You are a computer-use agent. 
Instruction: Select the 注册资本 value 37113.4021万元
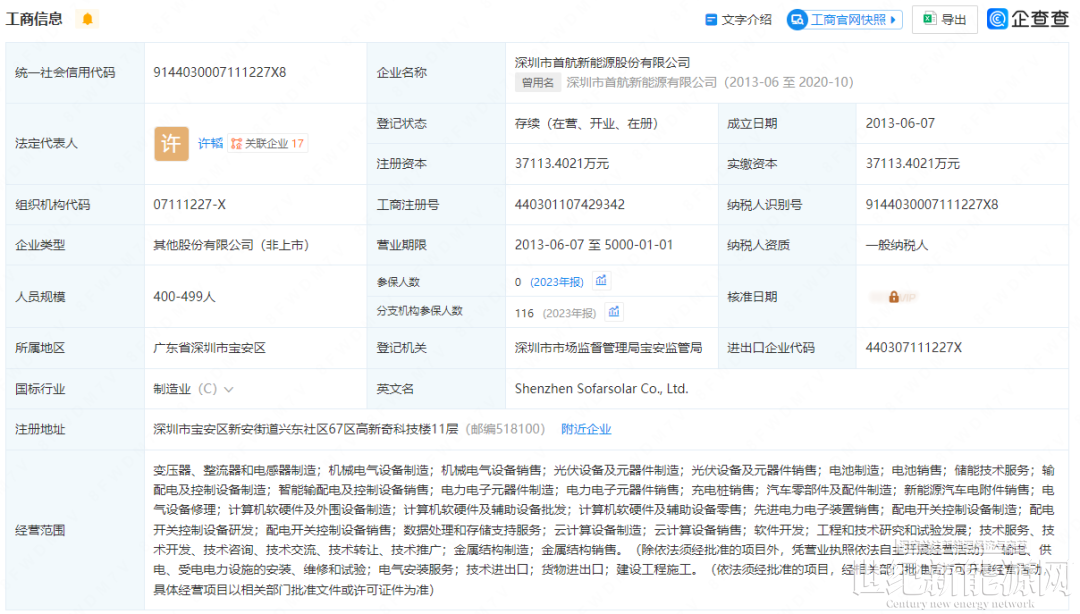pos(562,163)
